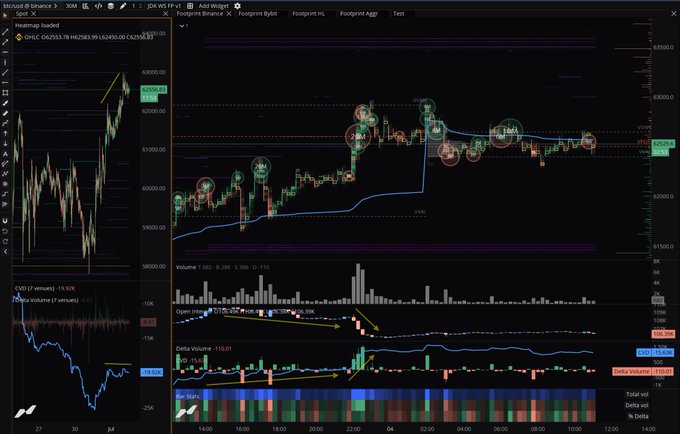Open the code editor icon

click(x=98, y=6)
